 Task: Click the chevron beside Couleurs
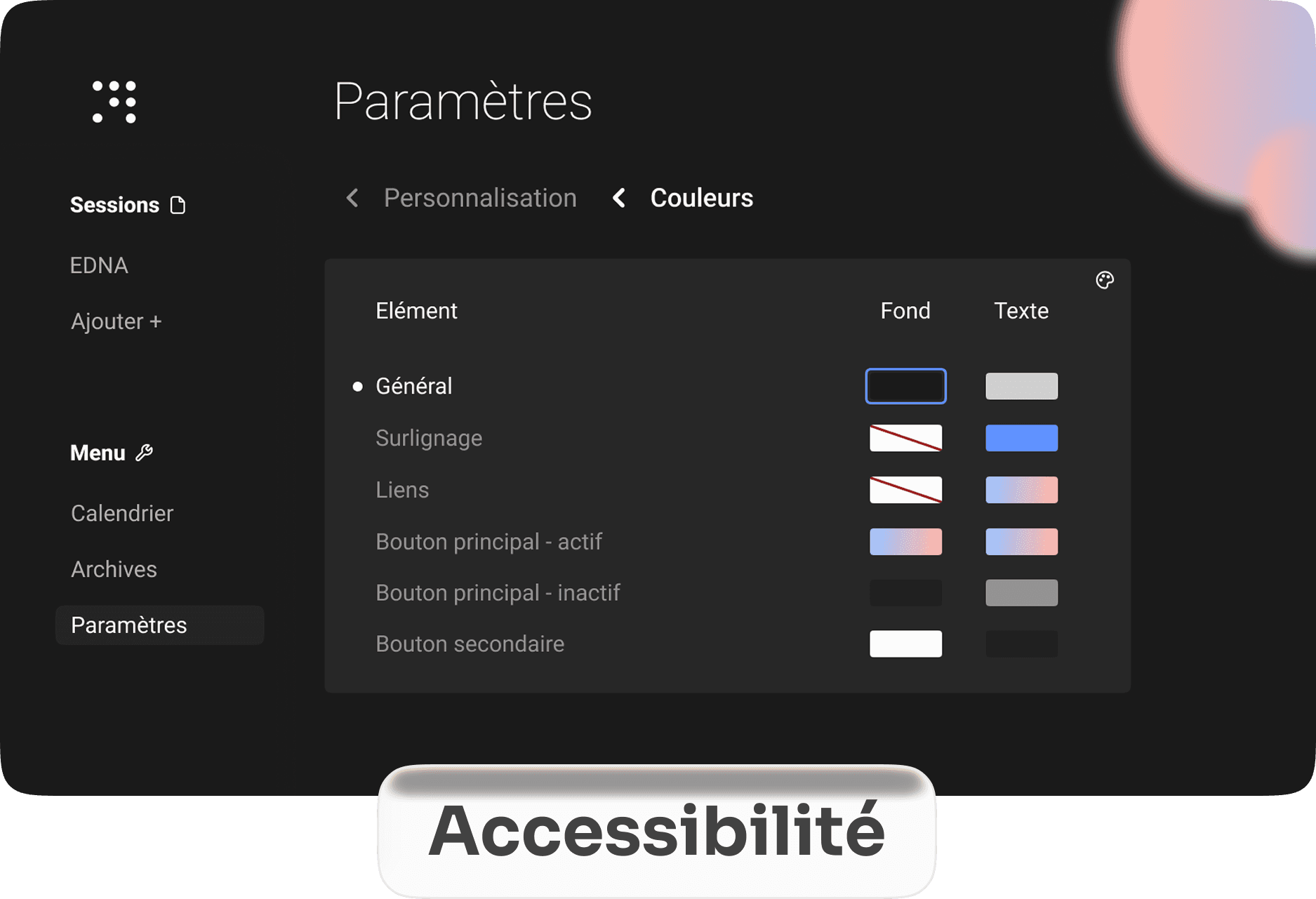[x=619, y=198]
